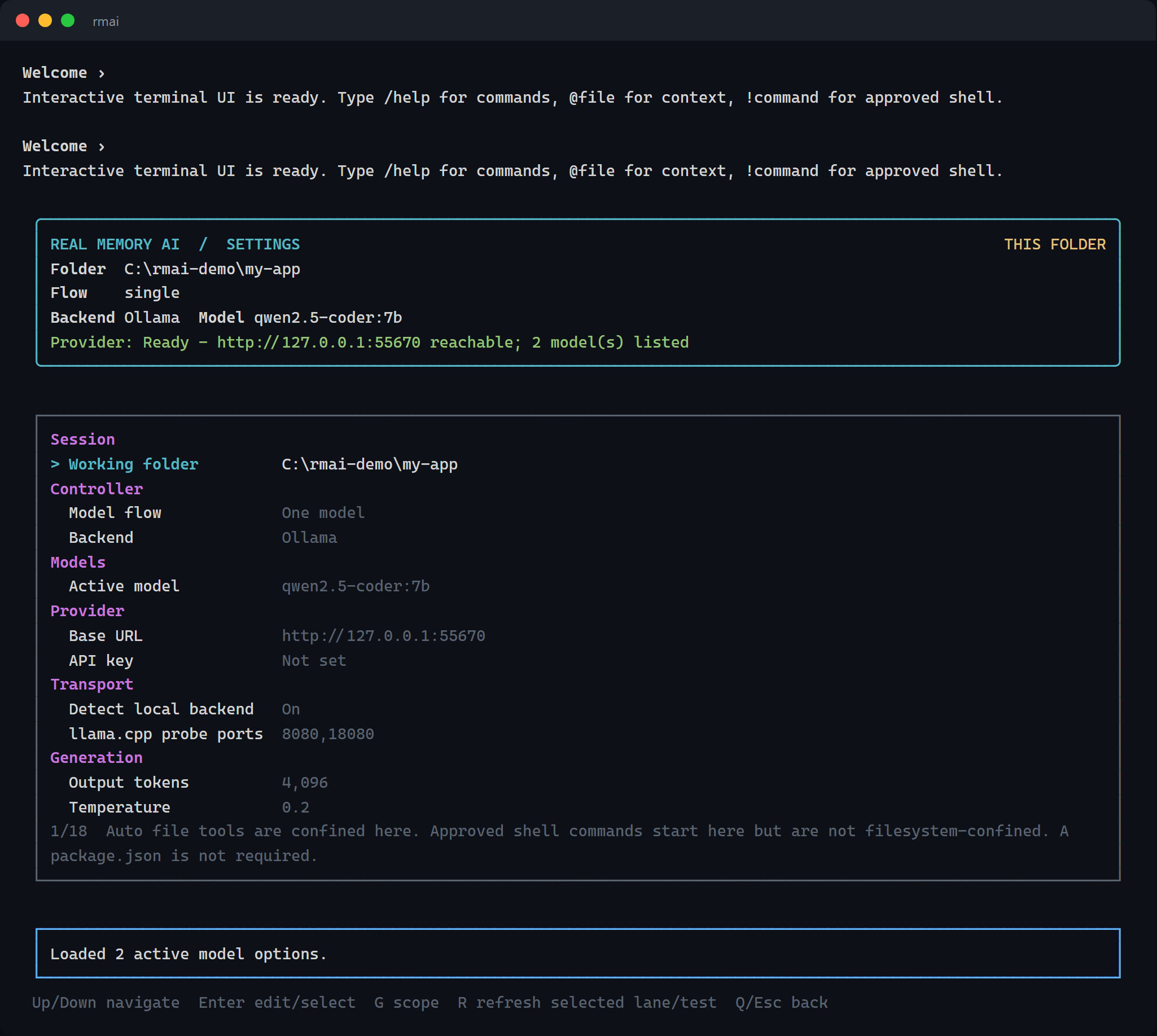This screenshot has height=1036, width=1157.
Task: Click the Transport section header
Action: tap(91, 684)
